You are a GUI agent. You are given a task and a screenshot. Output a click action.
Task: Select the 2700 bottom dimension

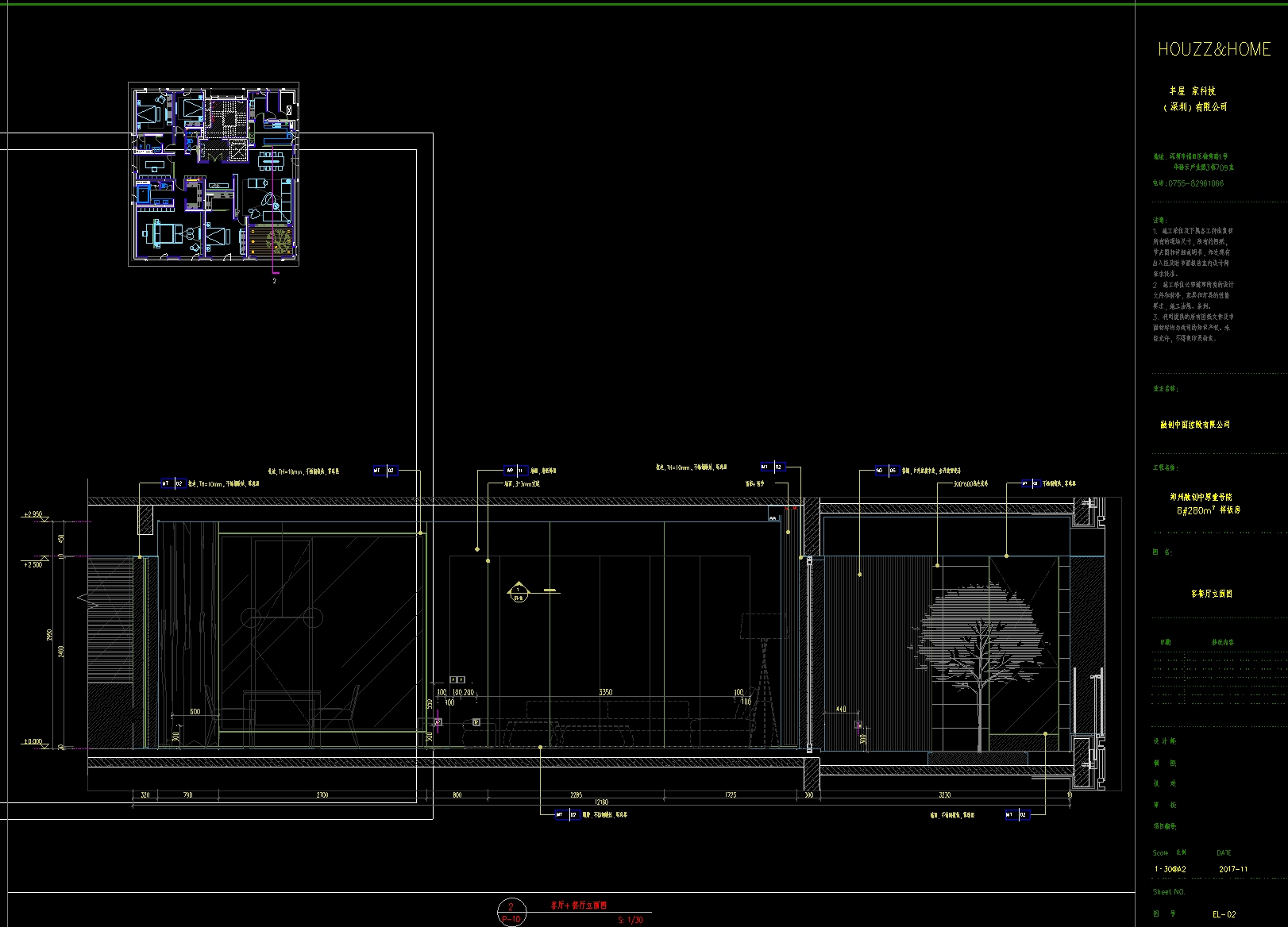322,794
